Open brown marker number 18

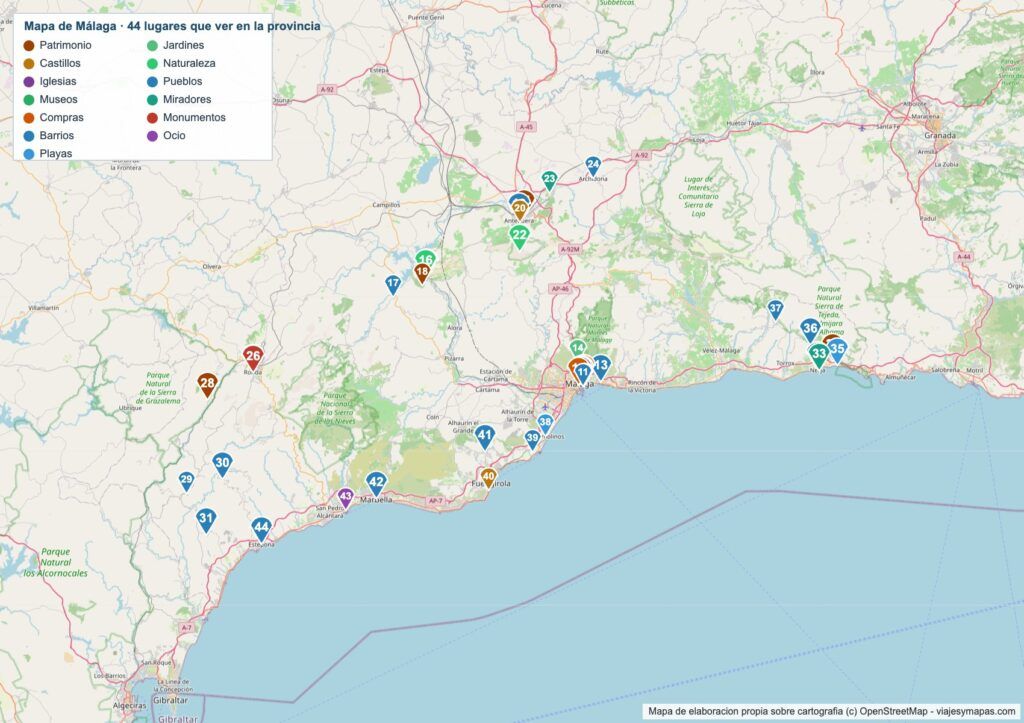[422, 273]
